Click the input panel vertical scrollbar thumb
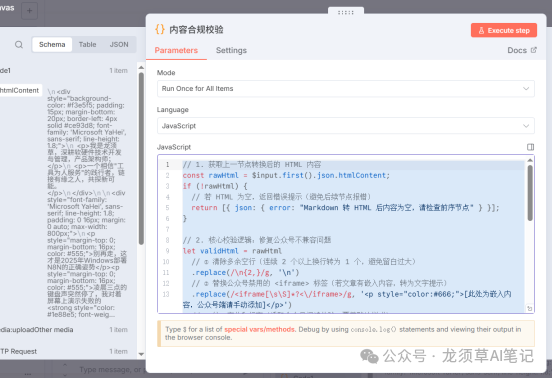This screenshot has height=378, width=552. pos(141,158)
